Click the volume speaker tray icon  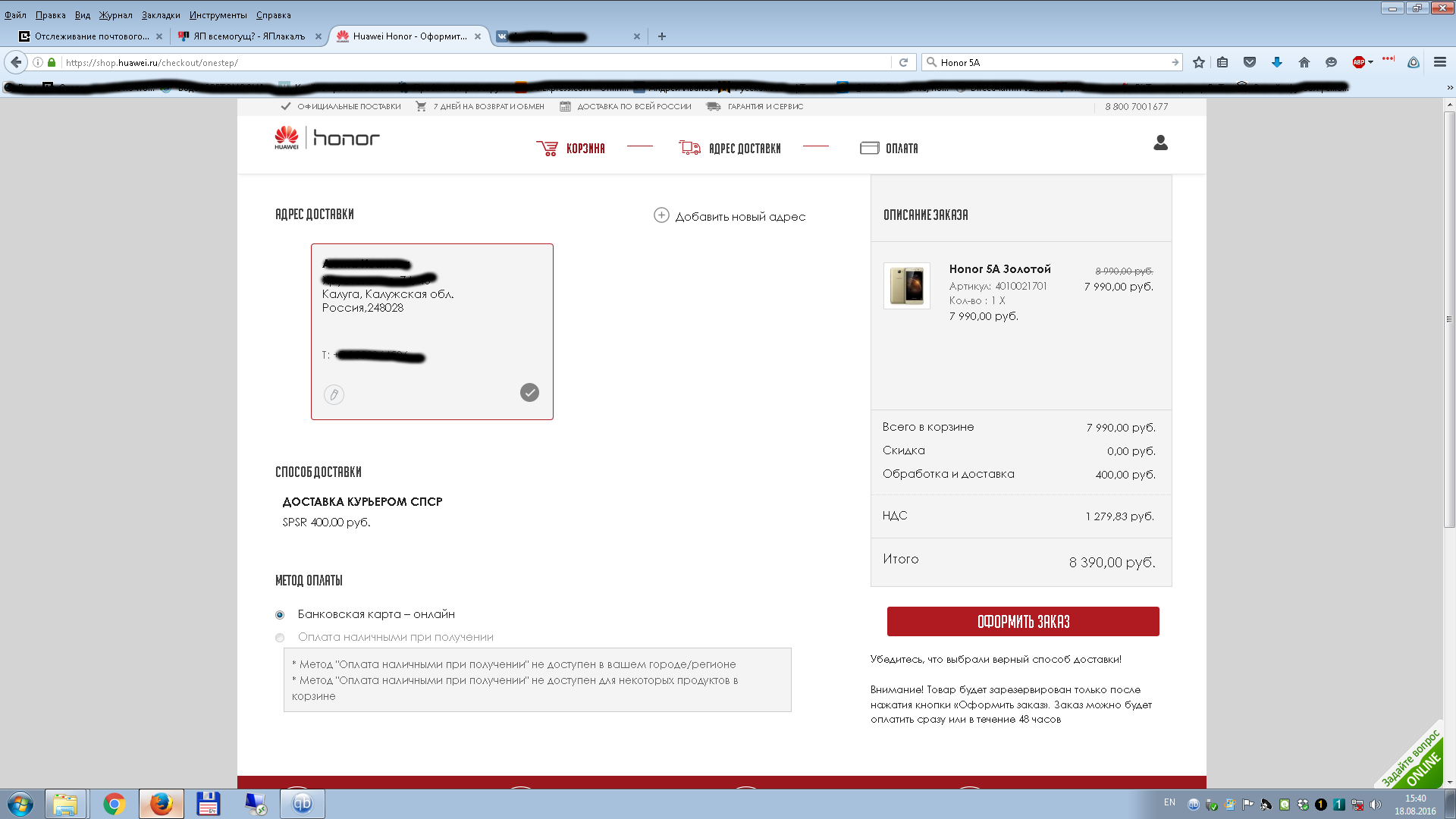(1376, 805)
